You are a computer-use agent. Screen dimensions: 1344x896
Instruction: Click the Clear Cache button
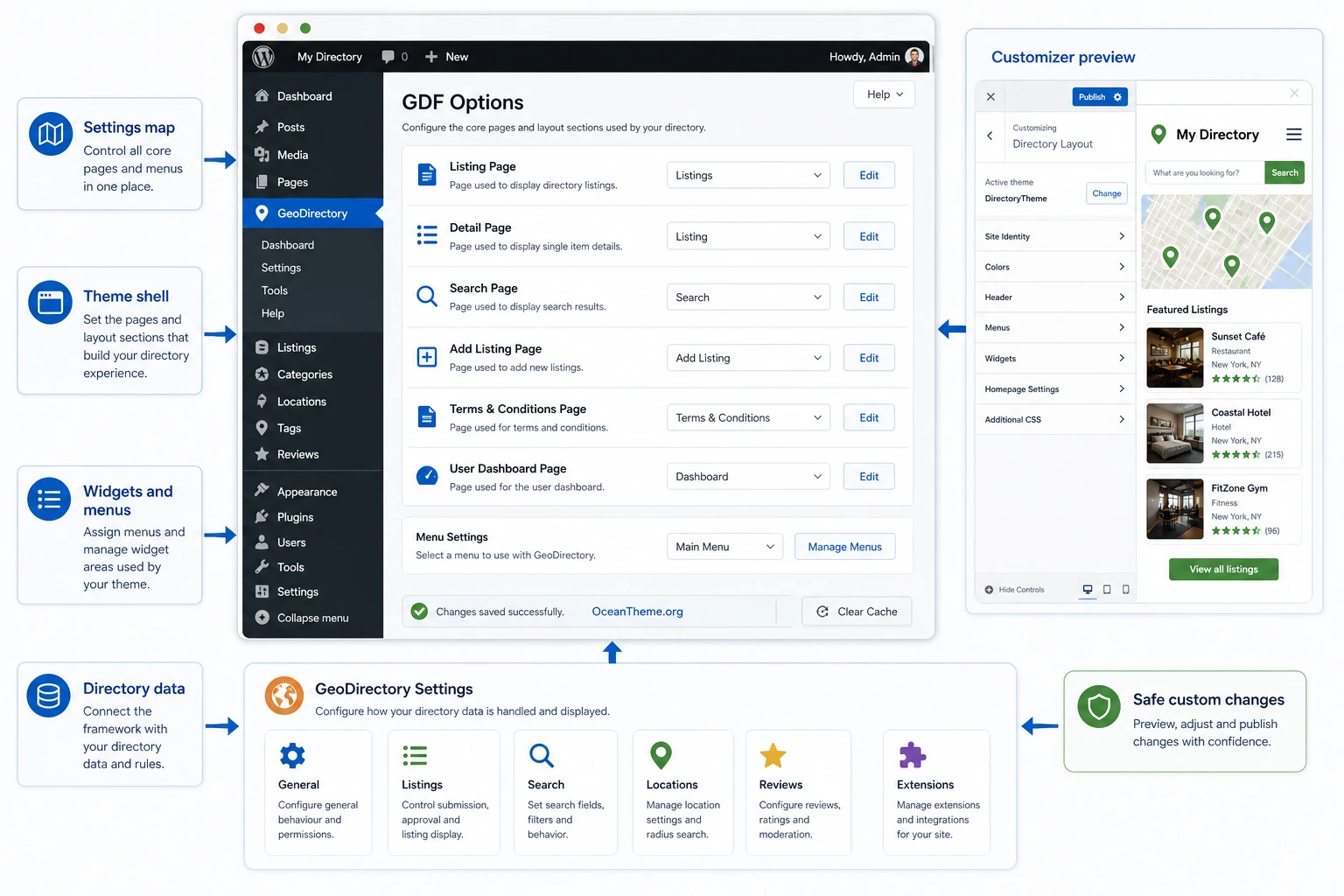tap(857, 612)
